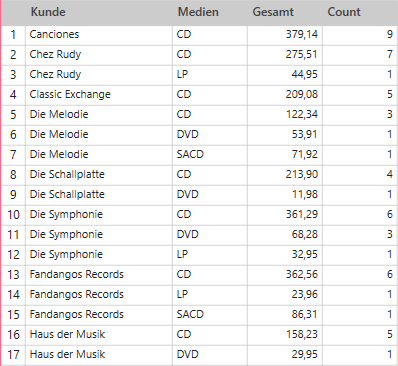This screenshot has width=398, height=366.
Task: Select row number 1 header
Action: click(13, 35)
